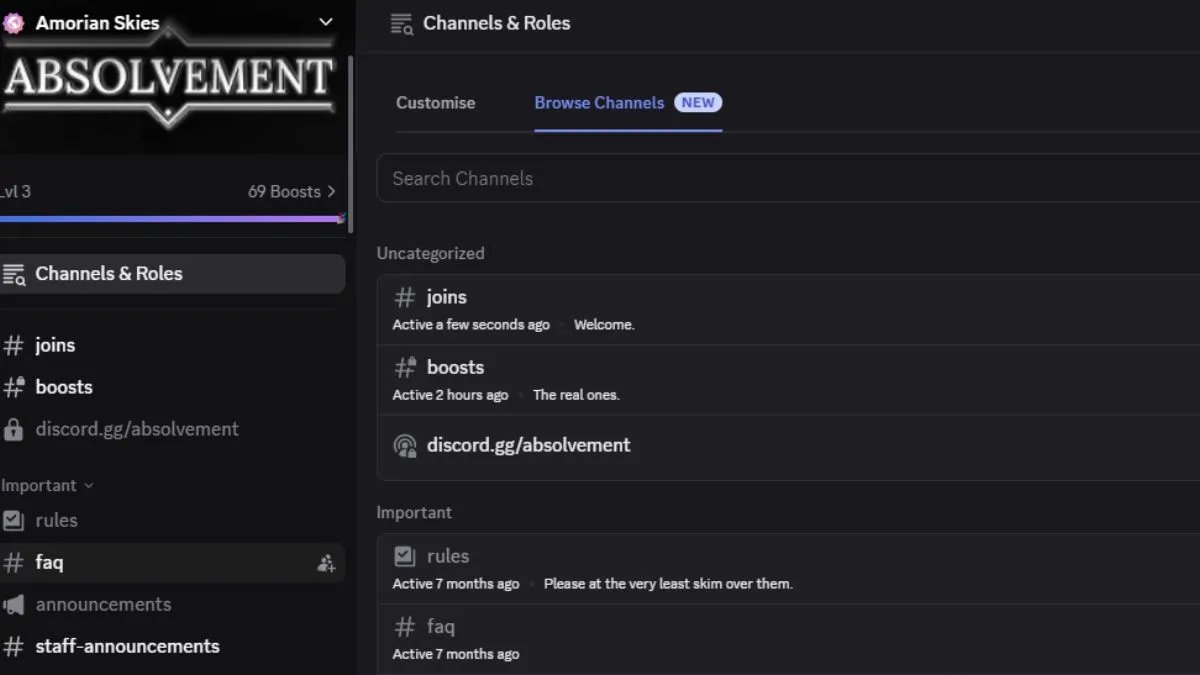The width and height of the screenshot is (1200, 675).
Task: Click the locked discord.gg/absolvement channel lock icon
Action: click(x=16, y=429)
